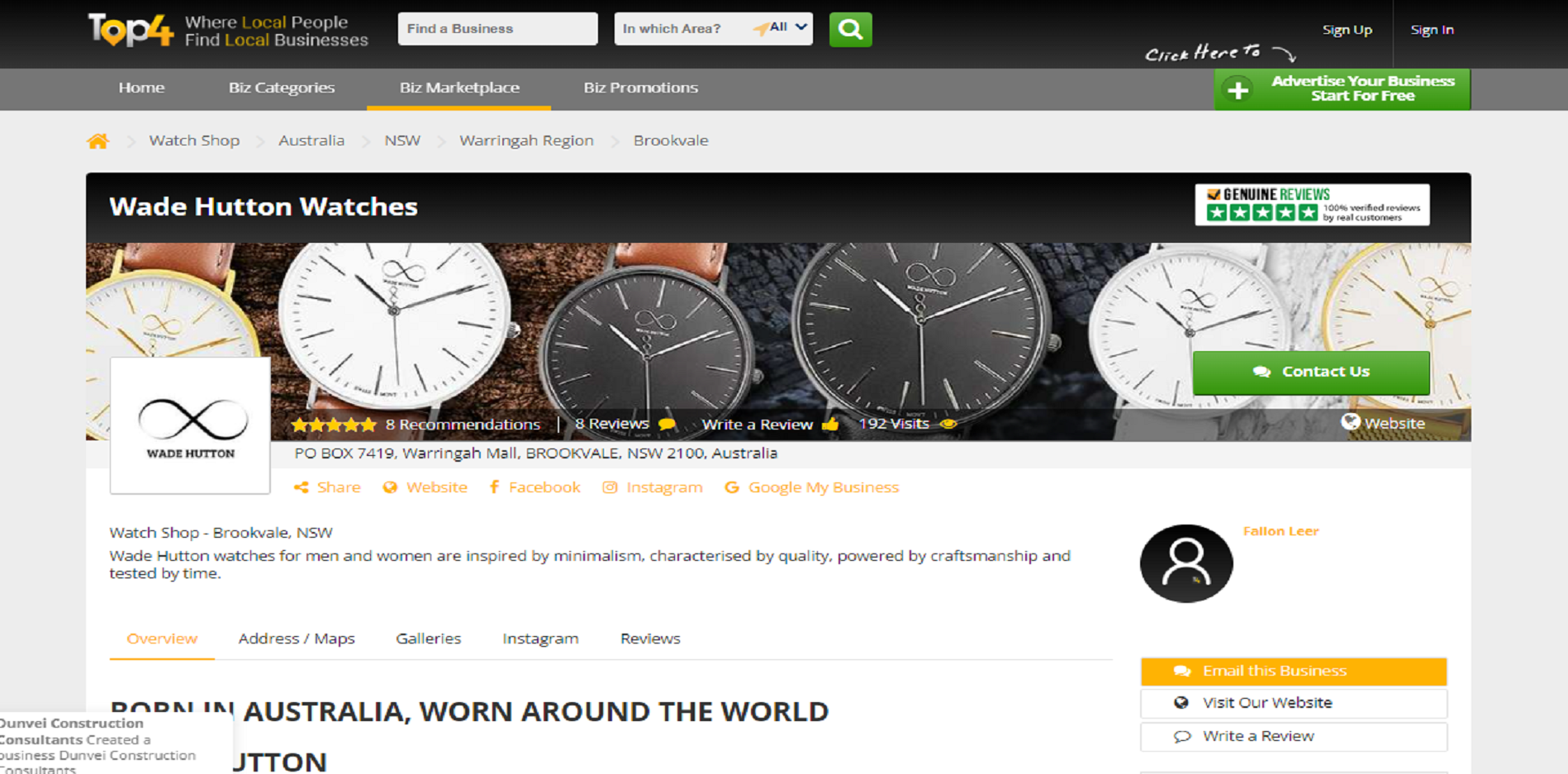Click the Warringah Region breadcrumb
This screenshot has height=774, width=1568.
[526, 140]
